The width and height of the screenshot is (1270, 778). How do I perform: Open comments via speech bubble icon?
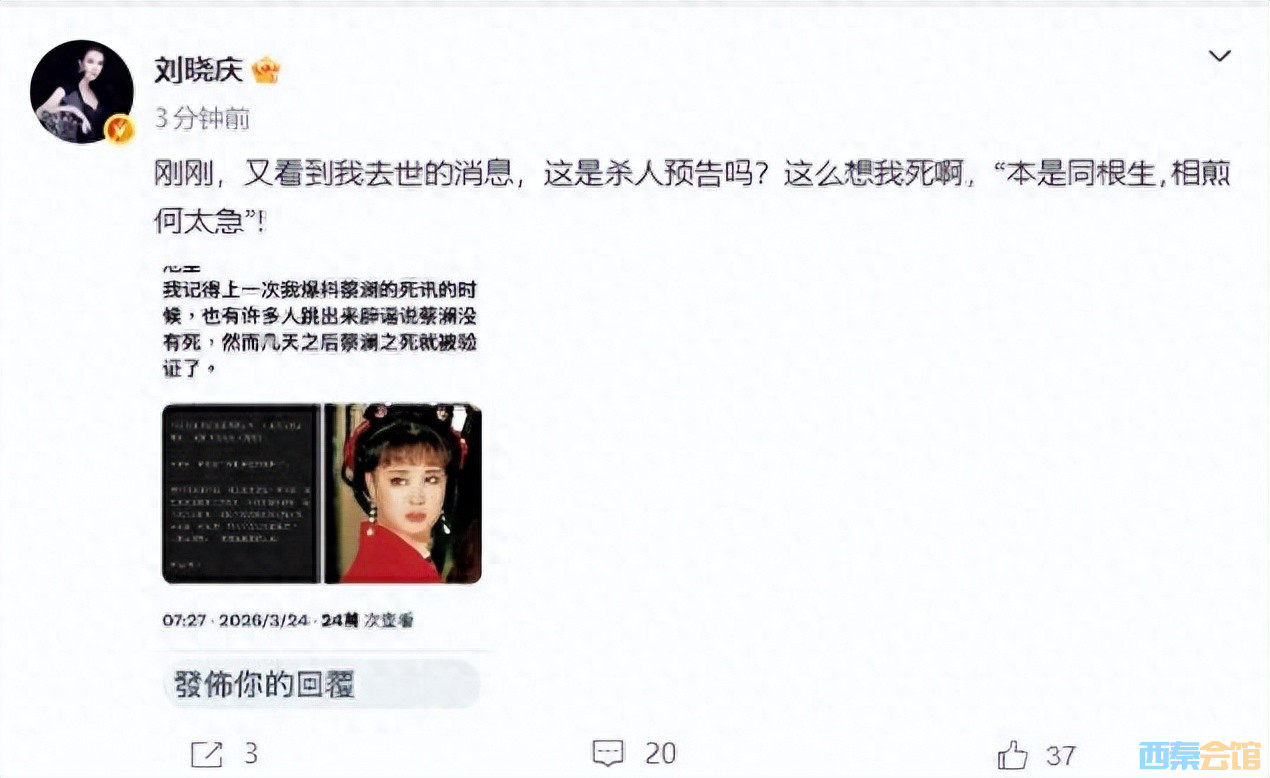(608, 753)
